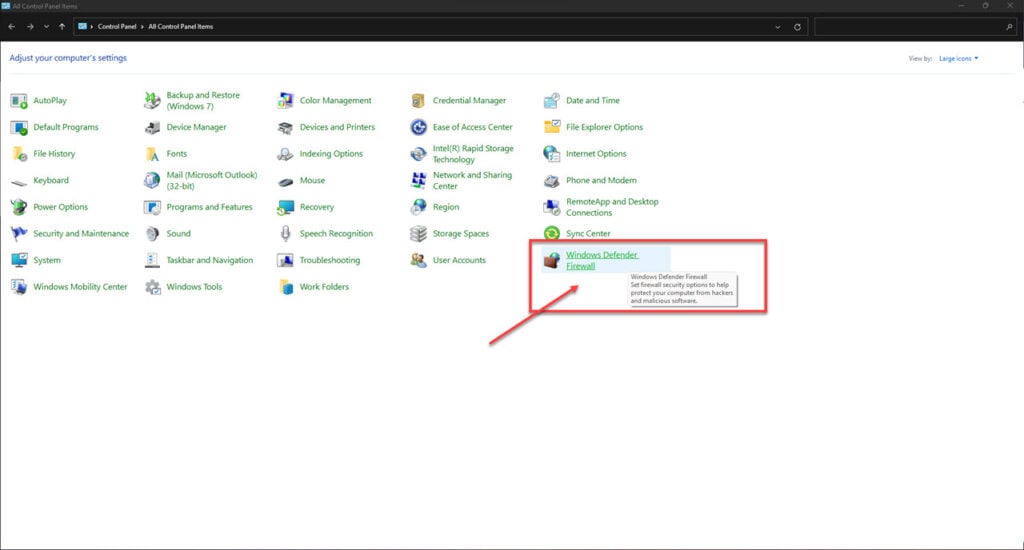This screenshot has width=1024, height=550.
Task: Click the Default Programs icon
Action: [x=19, y=127]
